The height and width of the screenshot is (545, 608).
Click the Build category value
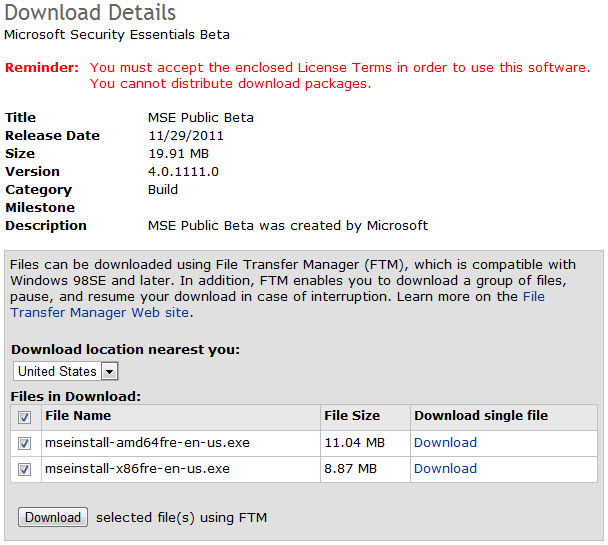[x=163, y=190]
